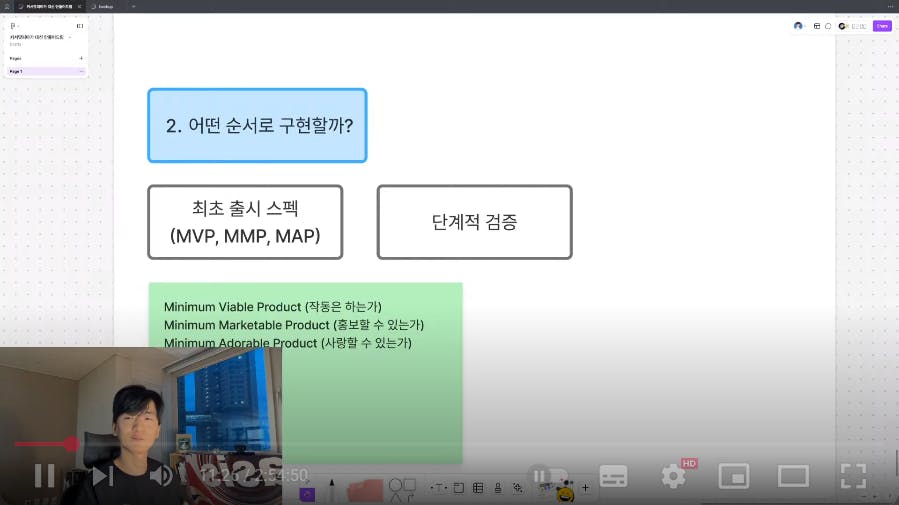Select the FigJam marker pen tool
Image resolution: width=899 pixels, height=505 pixels.
pos(331,489)
